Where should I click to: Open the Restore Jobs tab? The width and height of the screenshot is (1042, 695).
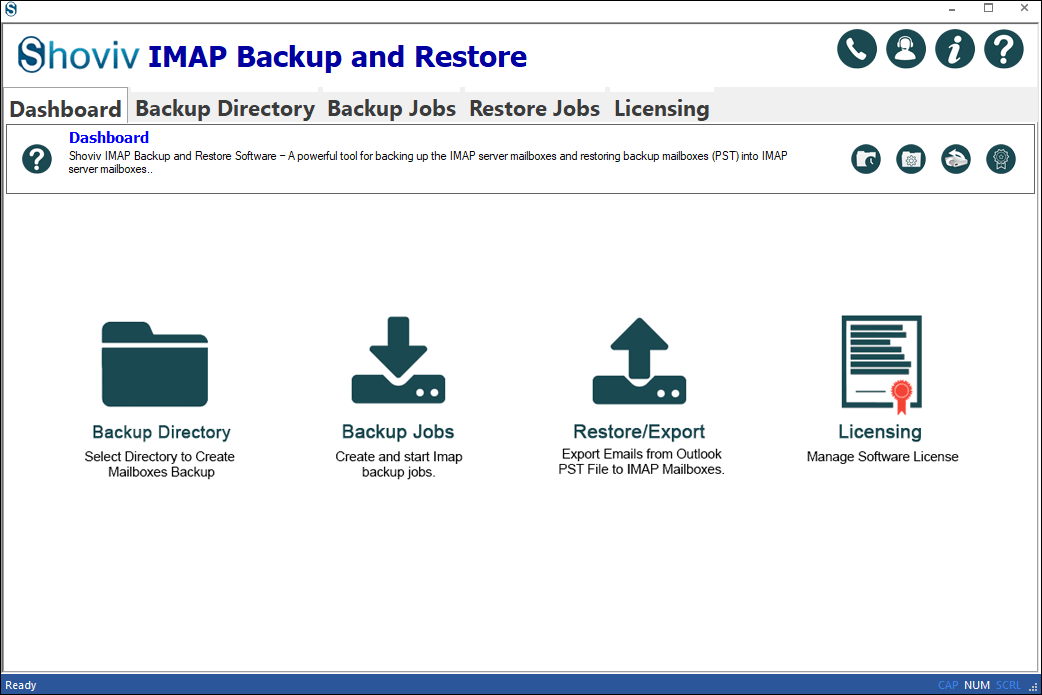[534, 108]
